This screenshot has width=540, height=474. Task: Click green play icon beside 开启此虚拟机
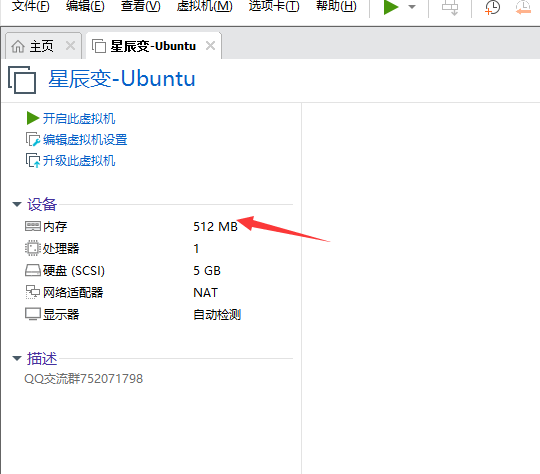point(33,118)
